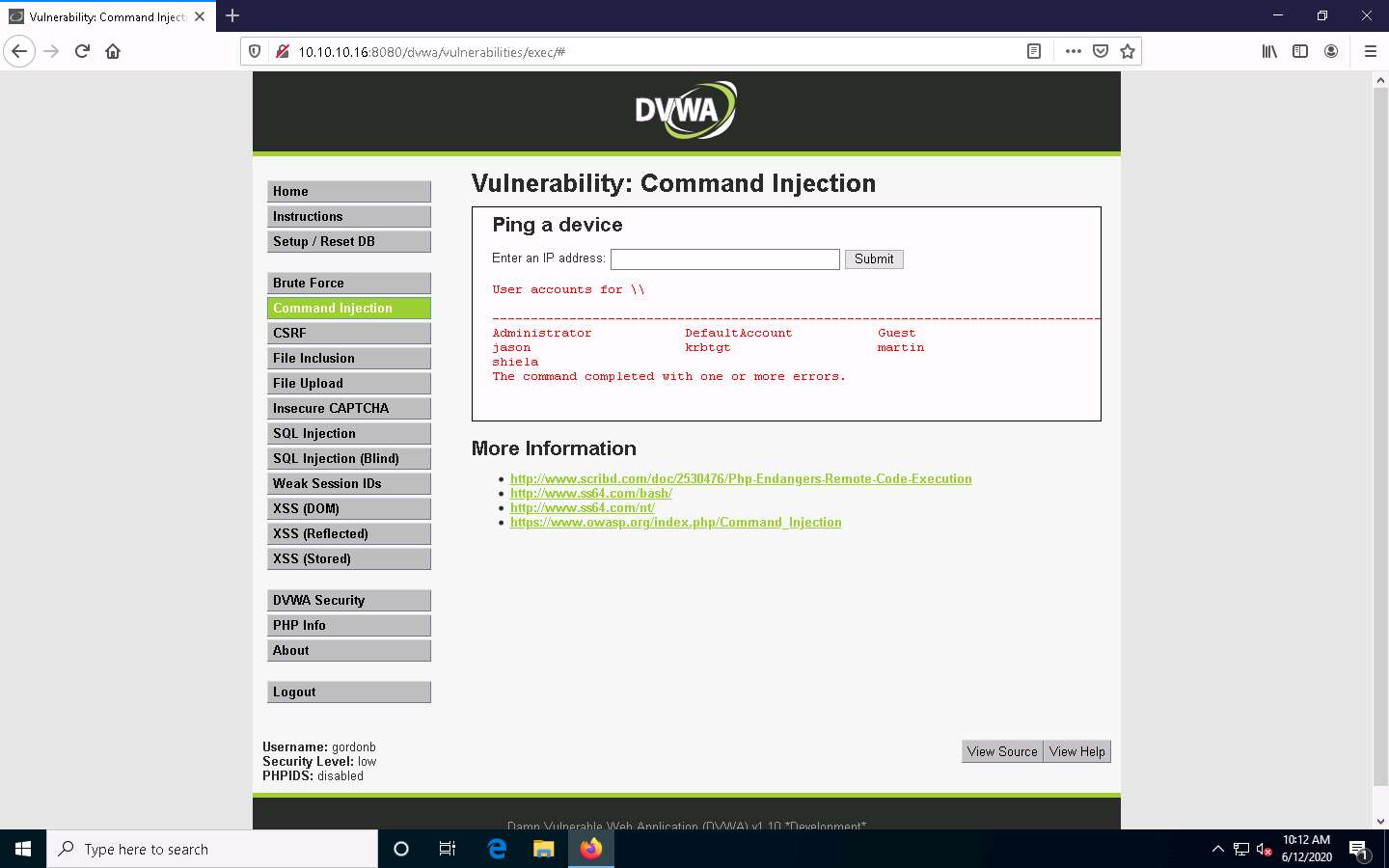This screenshot has height=868, width=1389.
Task: Toggle the sidebar icon in Firefox toolbar
Action: [1300, 51]
